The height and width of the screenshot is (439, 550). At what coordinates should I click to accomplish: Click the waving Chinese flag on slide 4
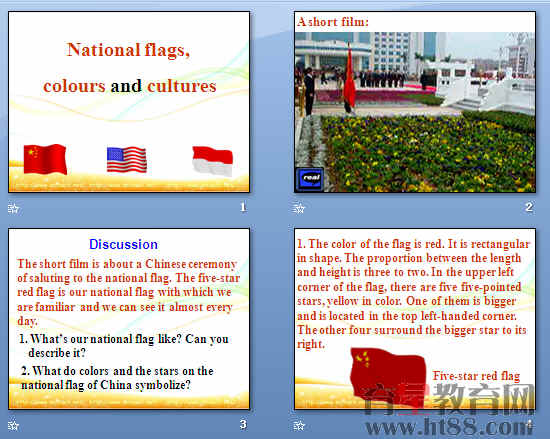click(388, 377)
